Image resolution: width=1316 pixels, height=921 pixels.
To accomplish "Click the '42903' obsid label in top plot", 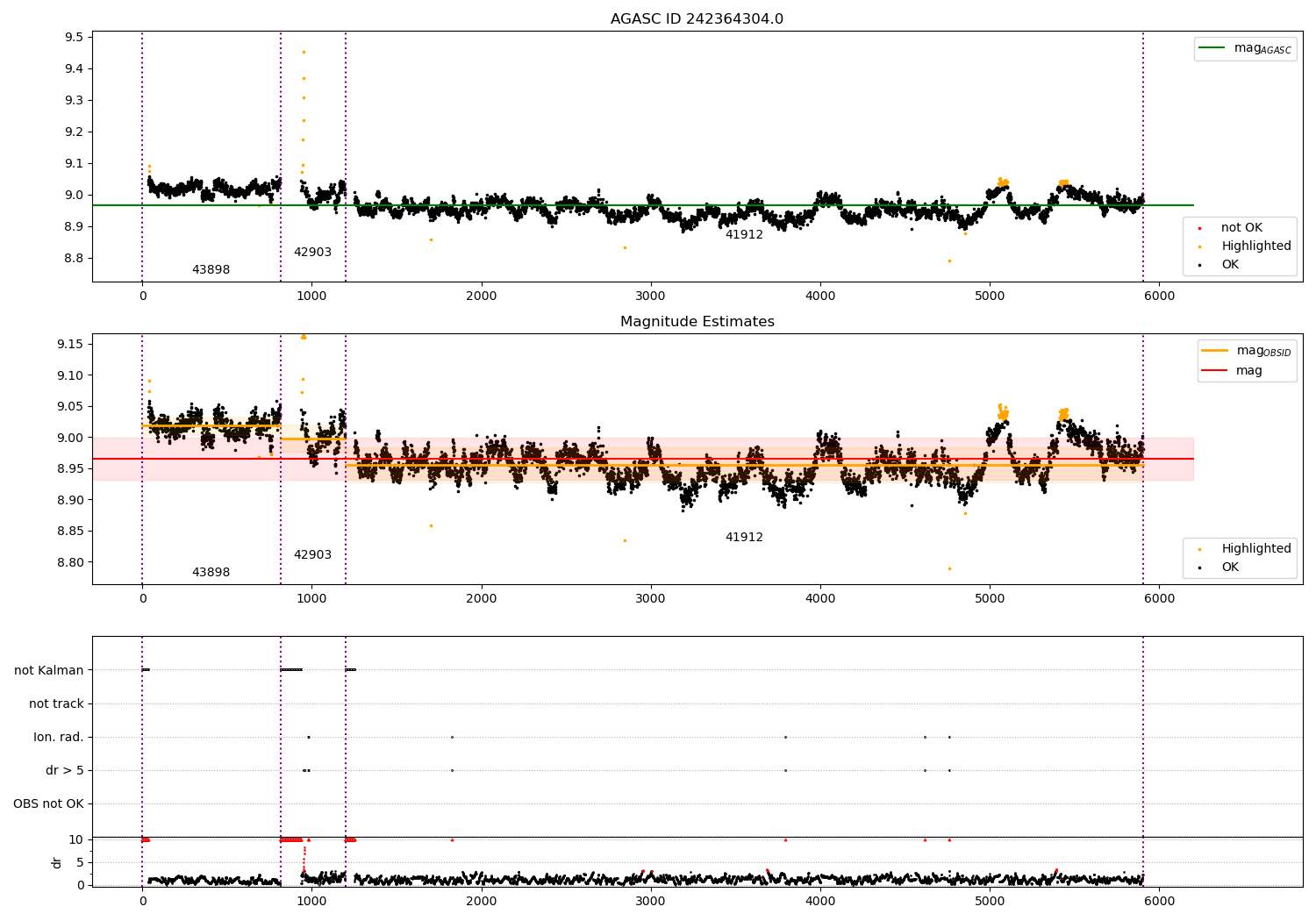I will coord(312,253).
